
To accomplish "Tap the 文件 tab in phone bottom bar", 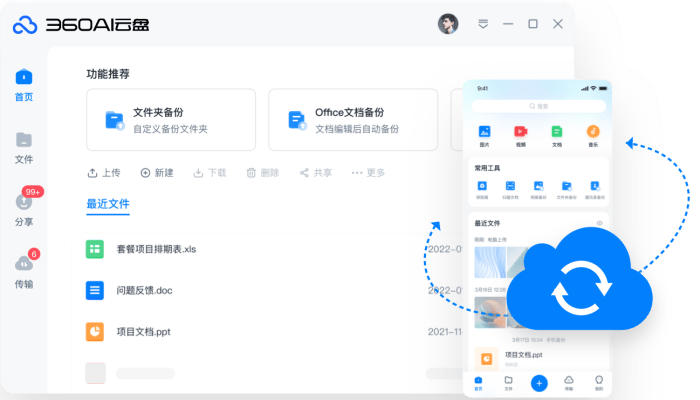I will click(508, 382).
